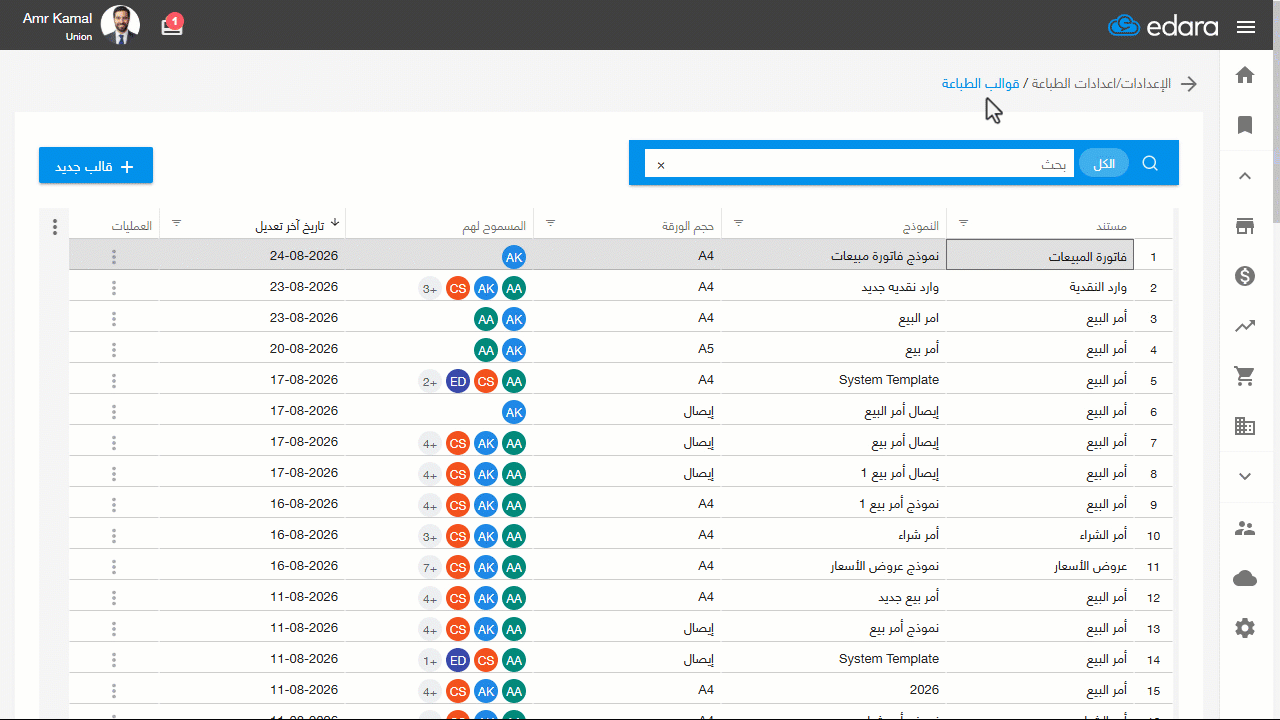Screen dimensions: 1280x720
Task: Open actions menu for فاتورة المبيعات row
Action: (x=114, y=257)
